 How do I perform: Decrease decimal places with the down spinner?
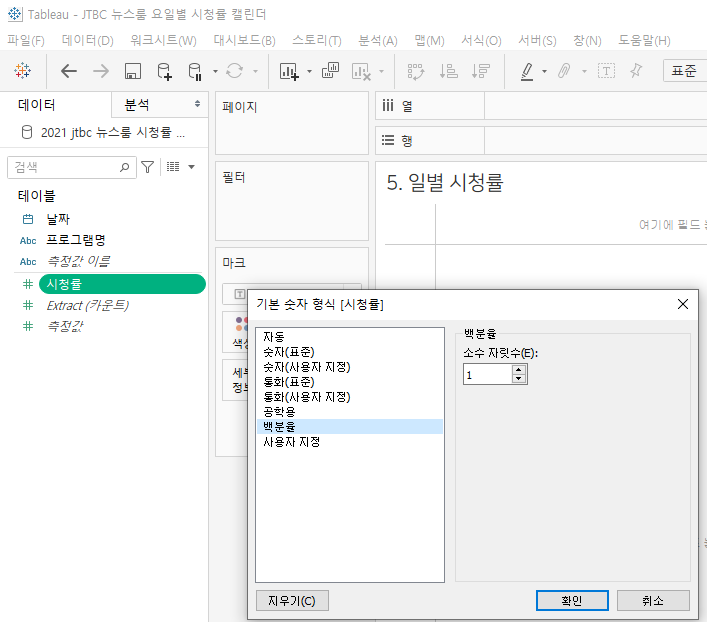click(519, 378)
